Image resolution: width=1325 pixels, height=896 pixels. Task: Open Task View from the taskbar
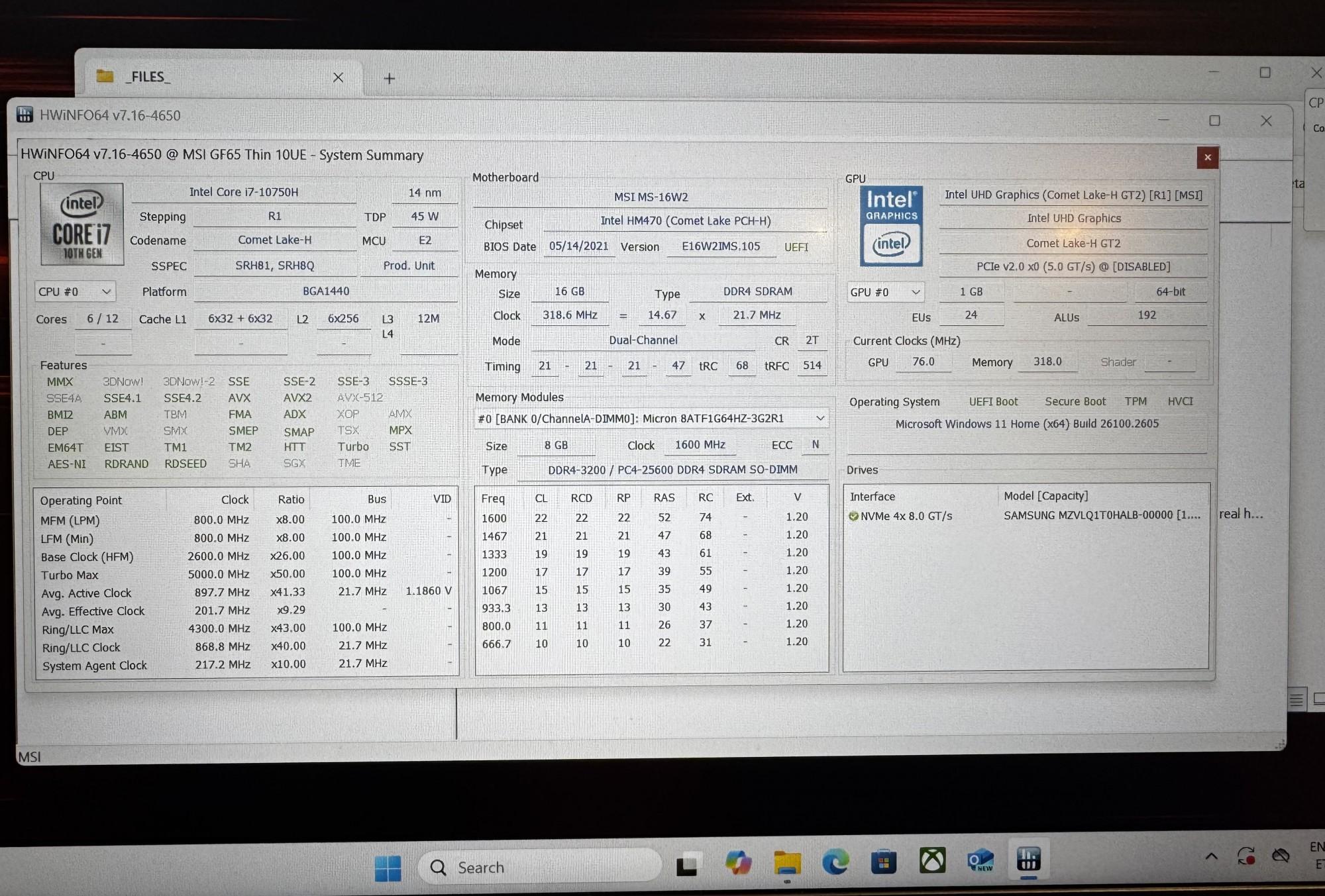coord(687,864)
